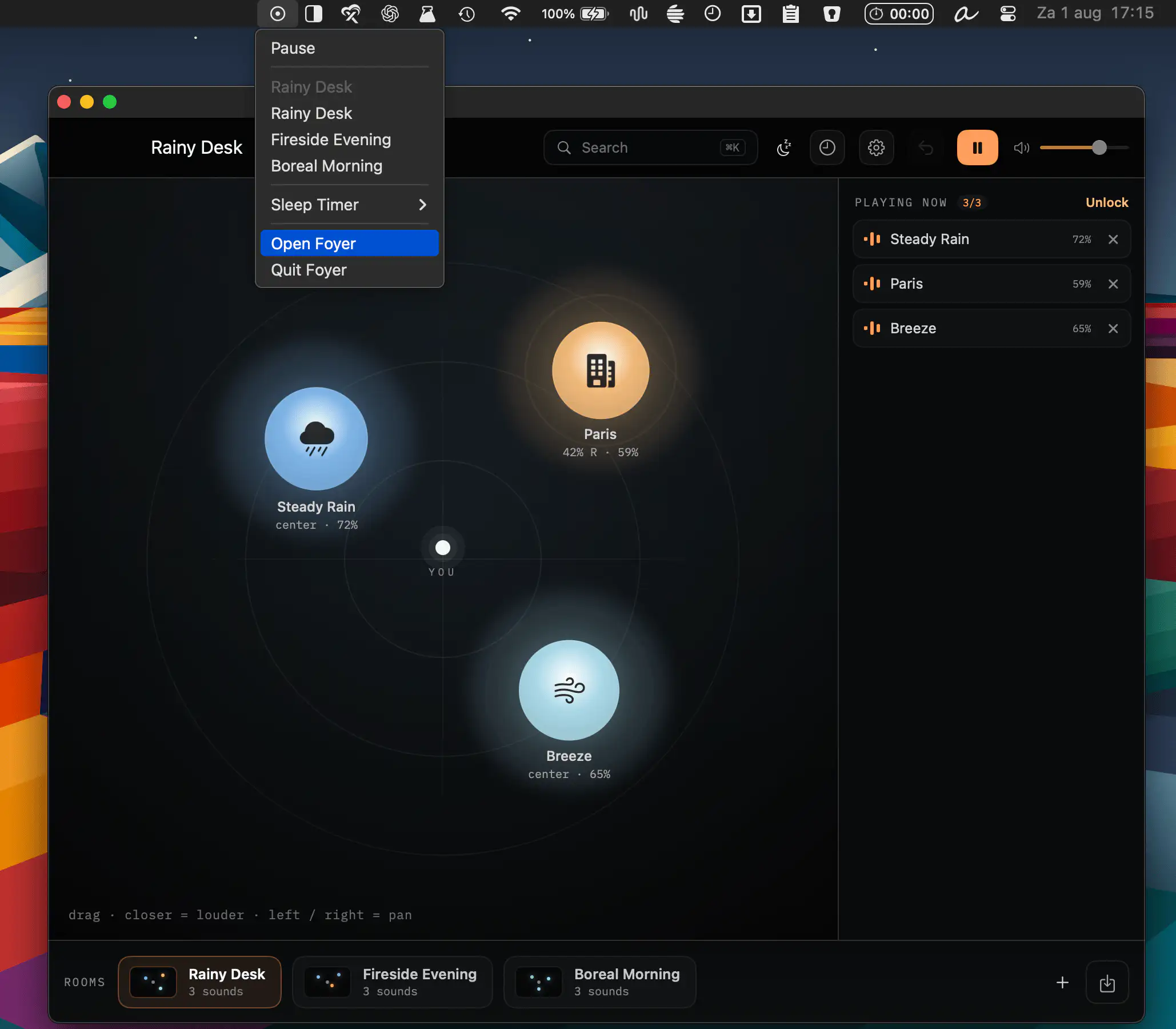Mute using the speaker icon
1176x1029 pixels.
[1022, 147]
